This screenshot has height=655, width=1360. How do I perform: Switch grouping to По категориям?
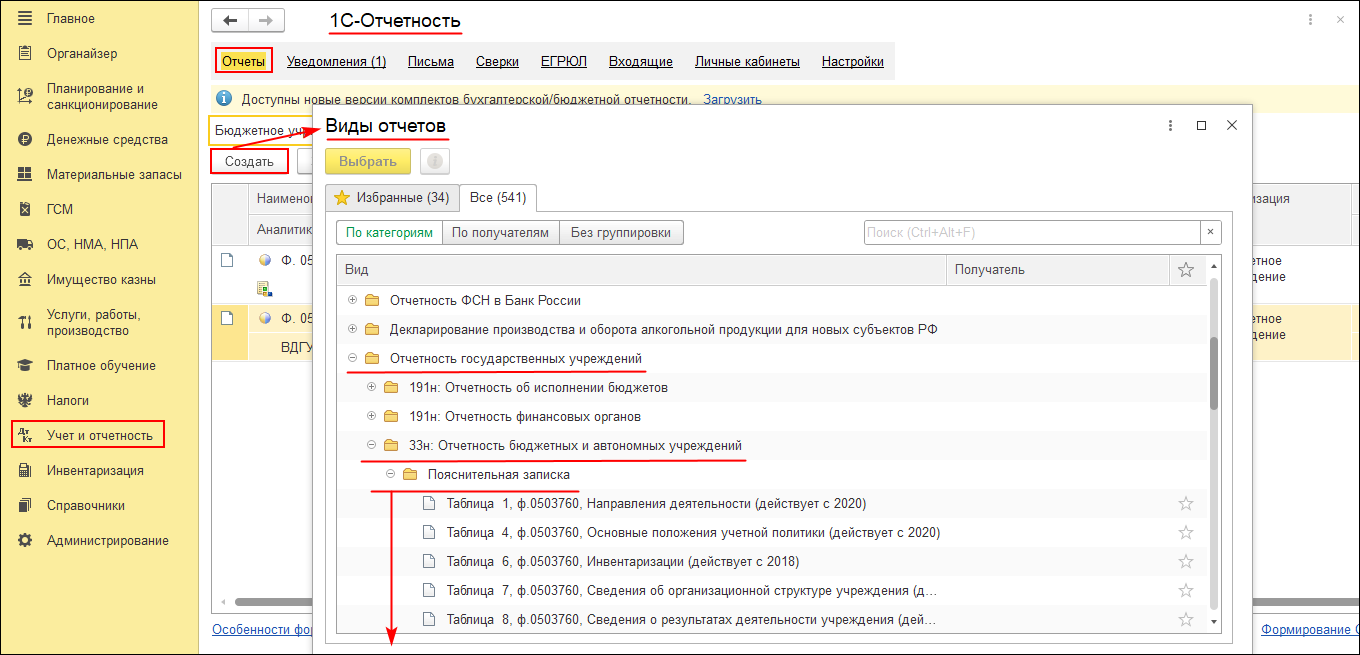[389, 232]
